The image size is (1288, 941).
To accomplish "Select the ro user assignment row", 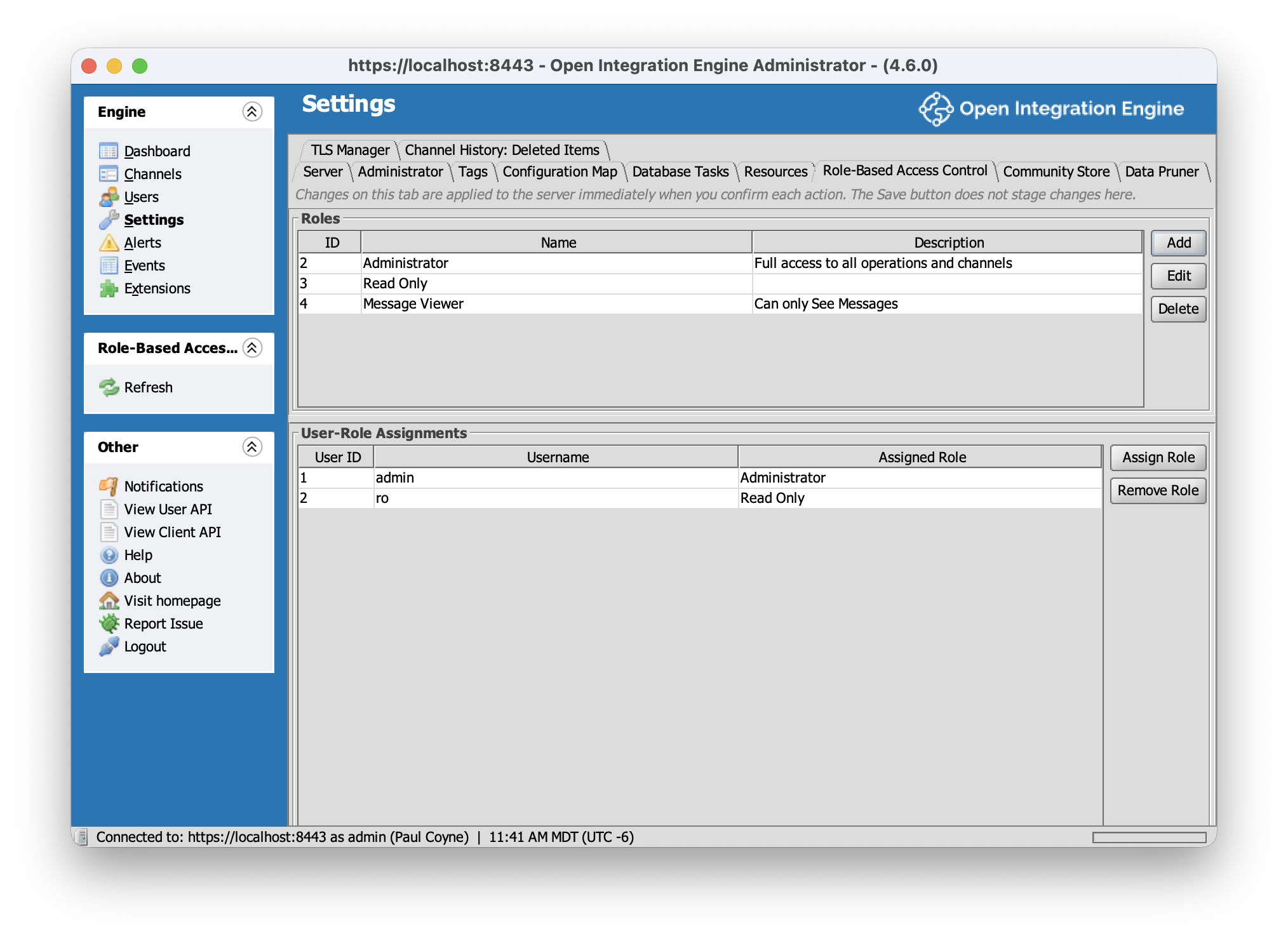I will point(700,498).
